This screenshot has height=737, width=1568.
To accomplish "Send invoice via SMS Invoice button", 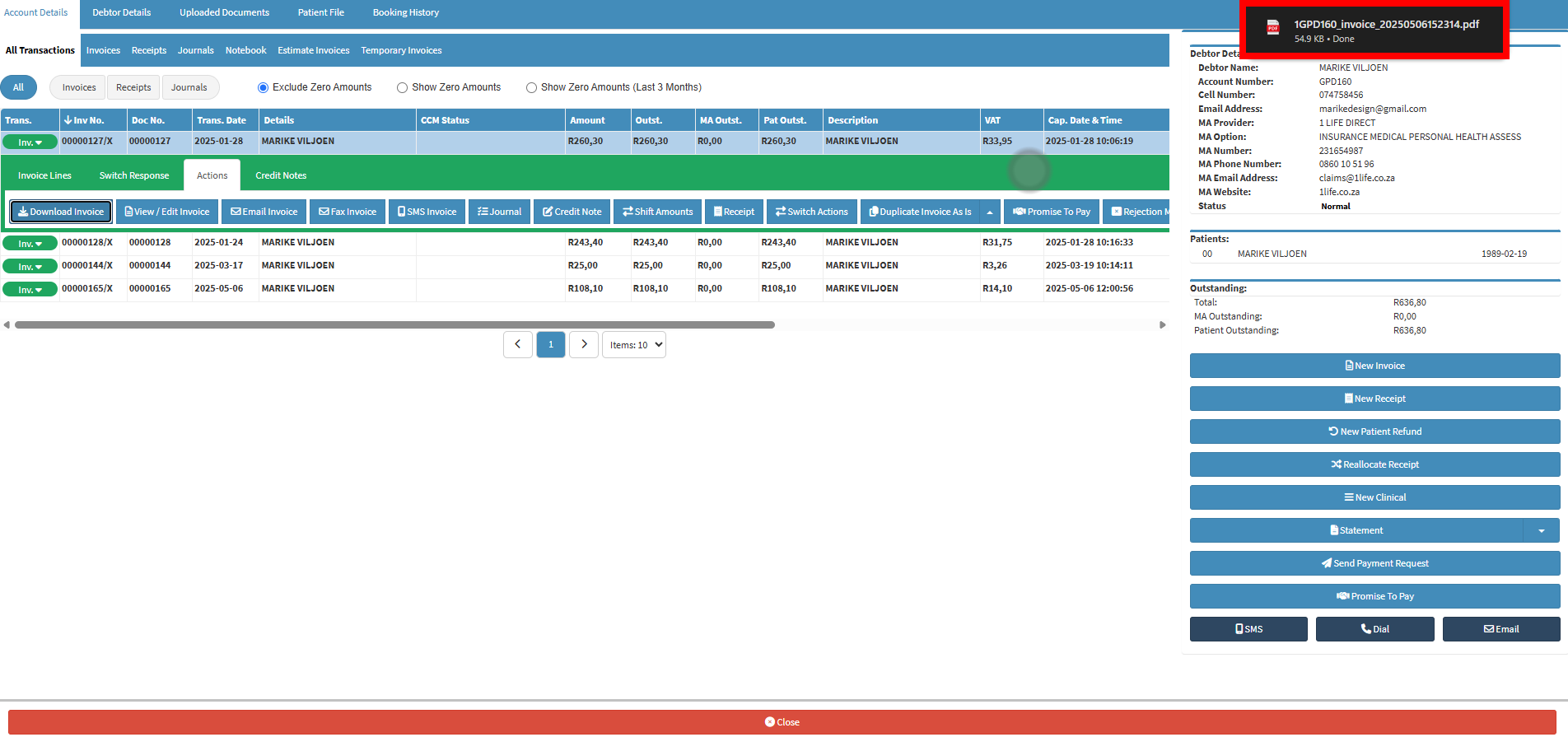I will [427, 212].
